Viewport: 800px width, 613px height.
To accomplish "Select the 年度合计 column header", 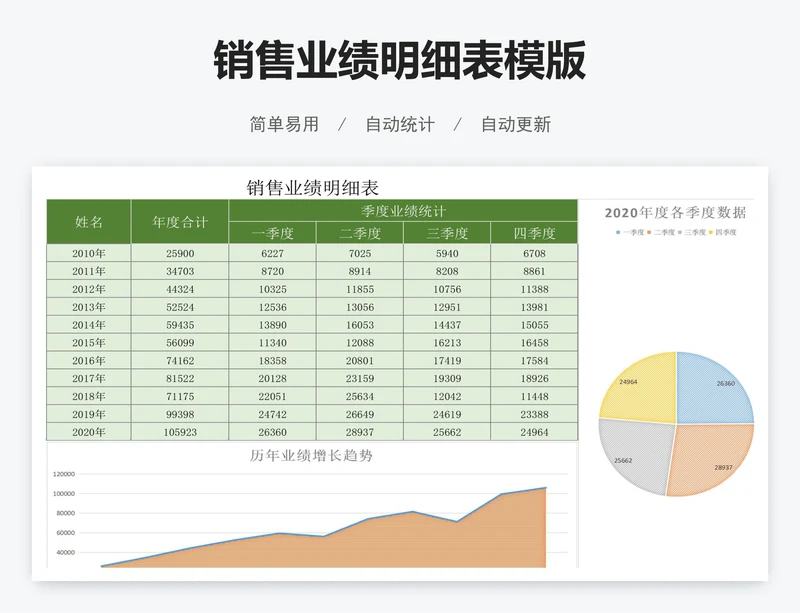I will tap(180, 222).
